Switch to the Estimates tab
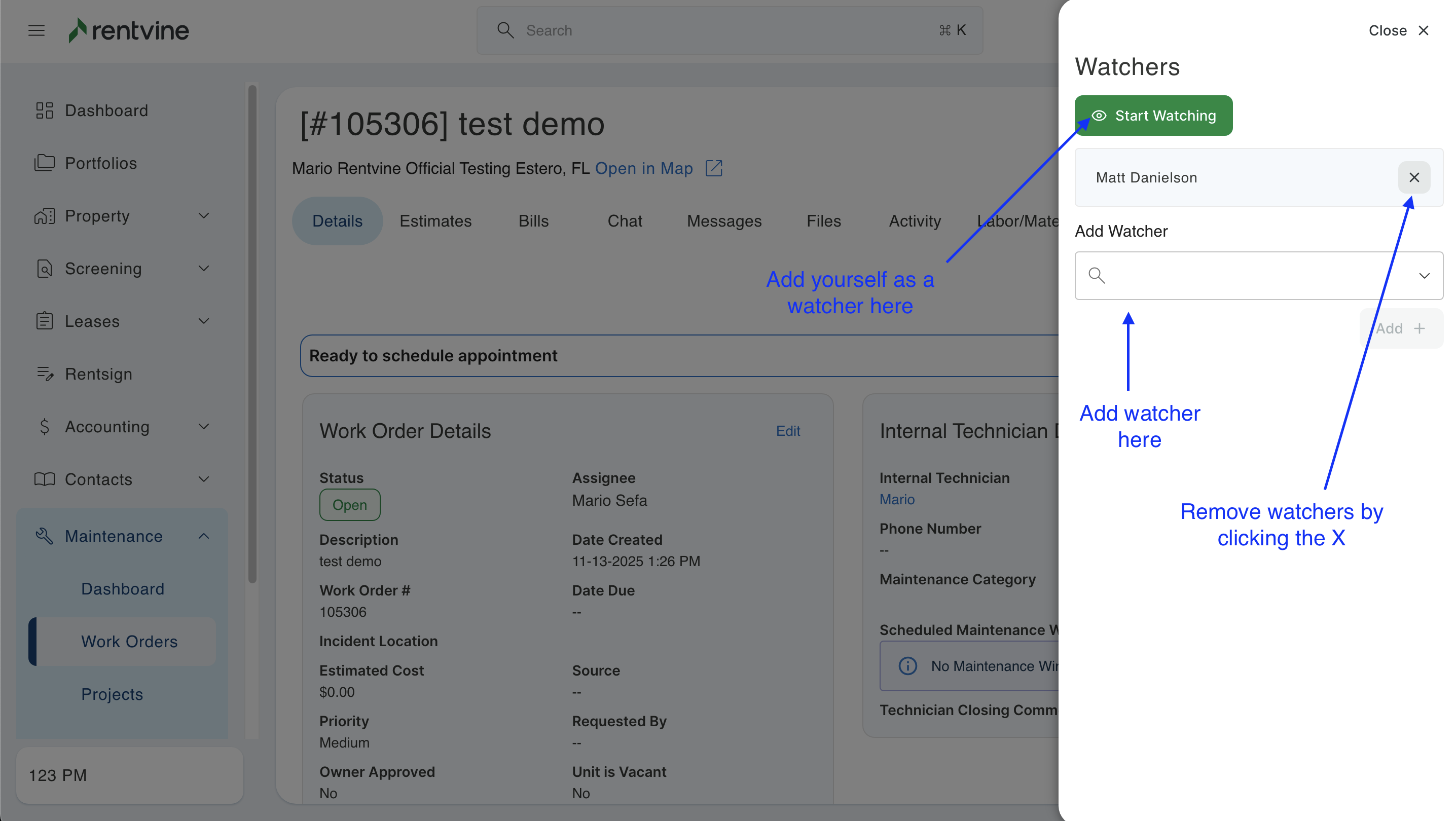The width and height of the screenshot is (1456, 821). coord(435,221)
